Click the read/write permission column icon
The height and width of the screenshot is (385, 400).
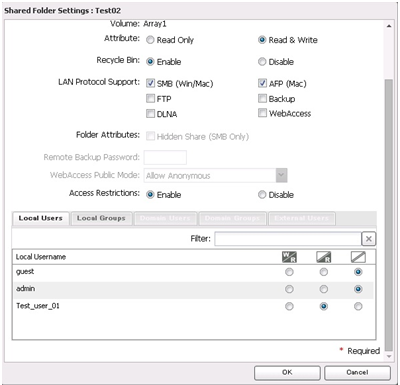289,257
